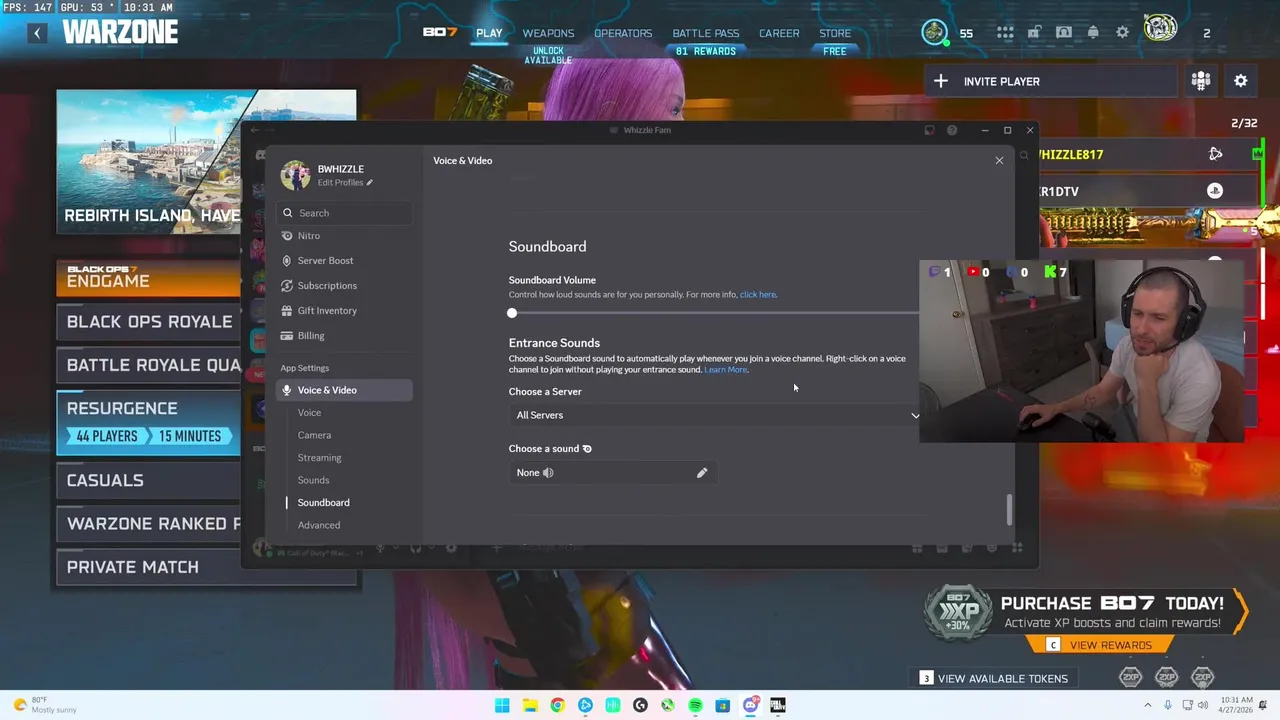Preview the None sound speaker icon

(x=548, y=472)
